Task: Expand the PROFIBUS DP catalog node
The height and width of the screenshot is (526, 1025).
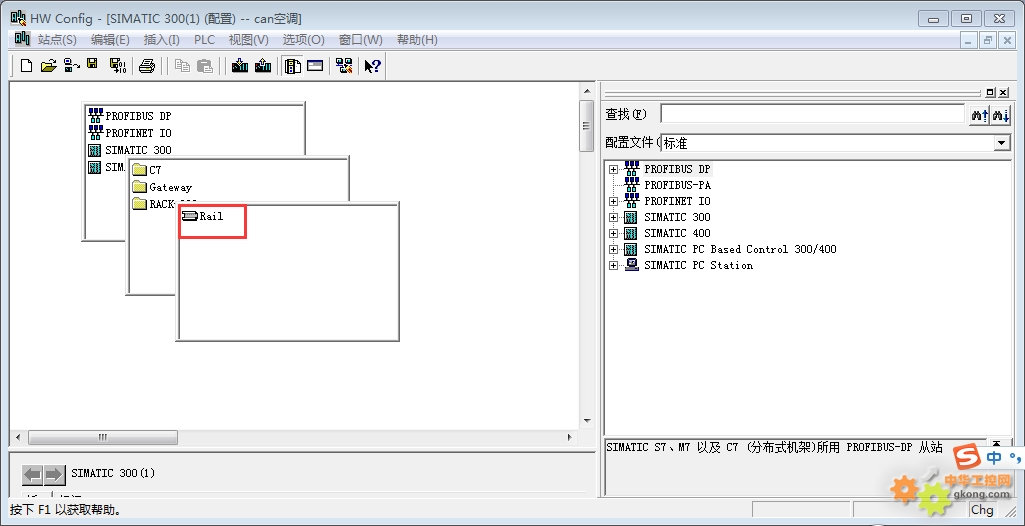Action: click(x=613, y=169)
